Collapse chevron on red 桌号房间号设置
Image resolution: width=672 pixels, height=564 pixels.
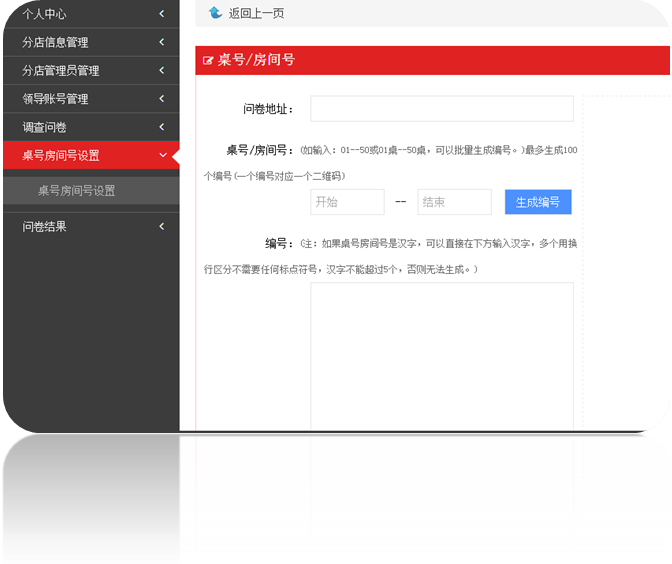tap(163, 155)
